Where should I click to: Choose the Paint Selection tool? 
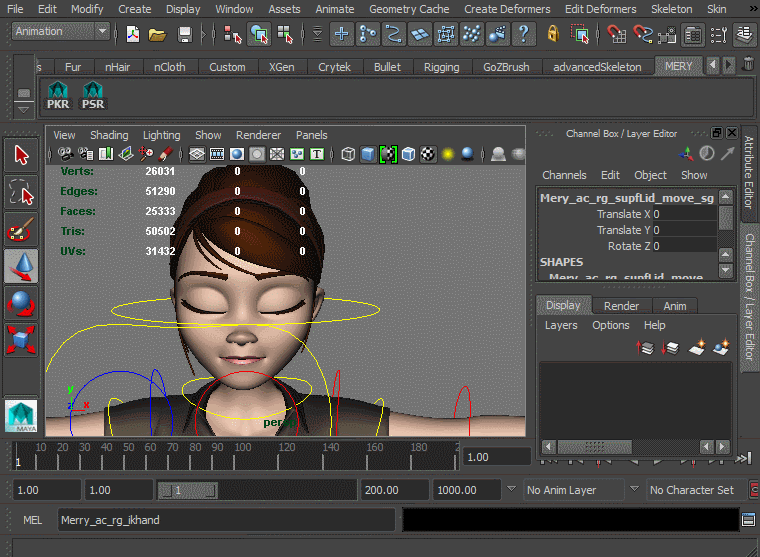coord(22,229)
